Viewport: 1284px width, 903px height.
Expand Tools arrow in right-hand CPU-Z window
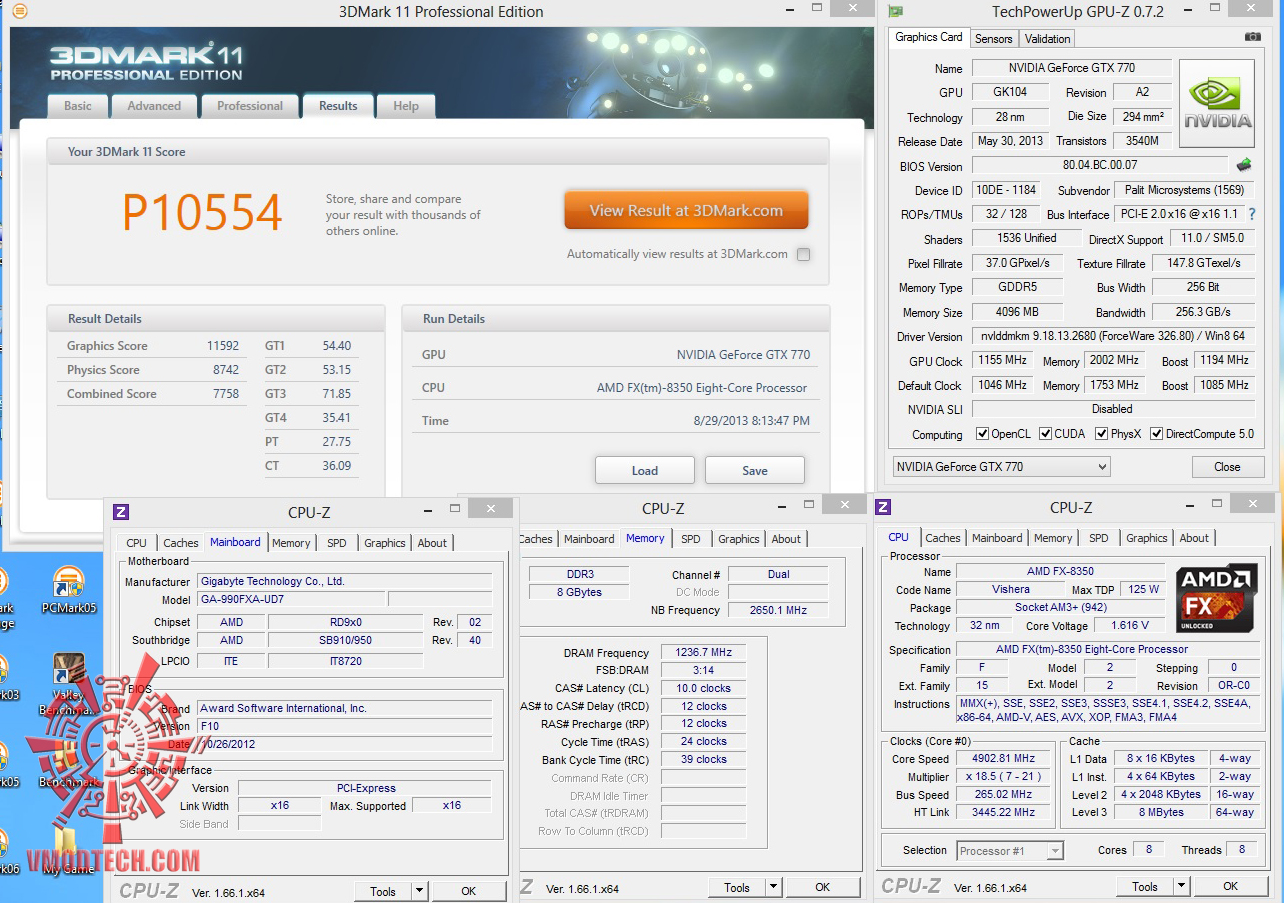pyautogui.click(x=1180, y=886)
